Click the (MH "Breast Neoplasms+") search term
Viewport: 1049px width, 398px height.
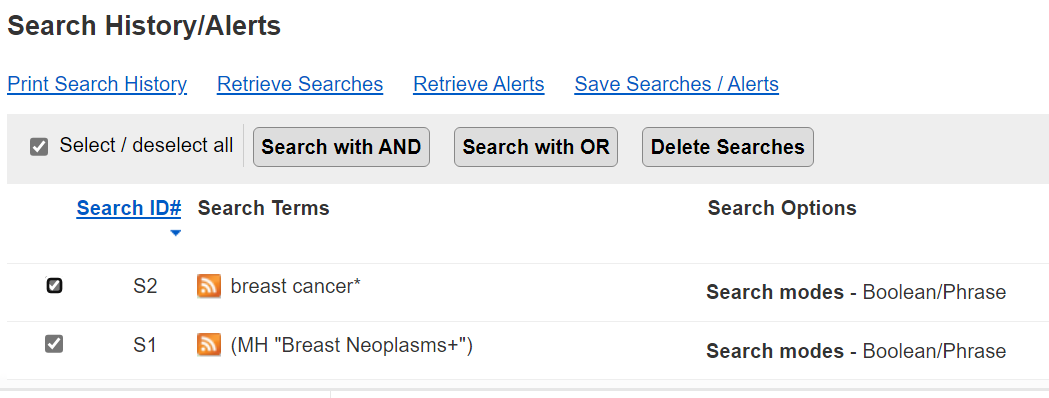pyautogui.click(x=352, y=345)
